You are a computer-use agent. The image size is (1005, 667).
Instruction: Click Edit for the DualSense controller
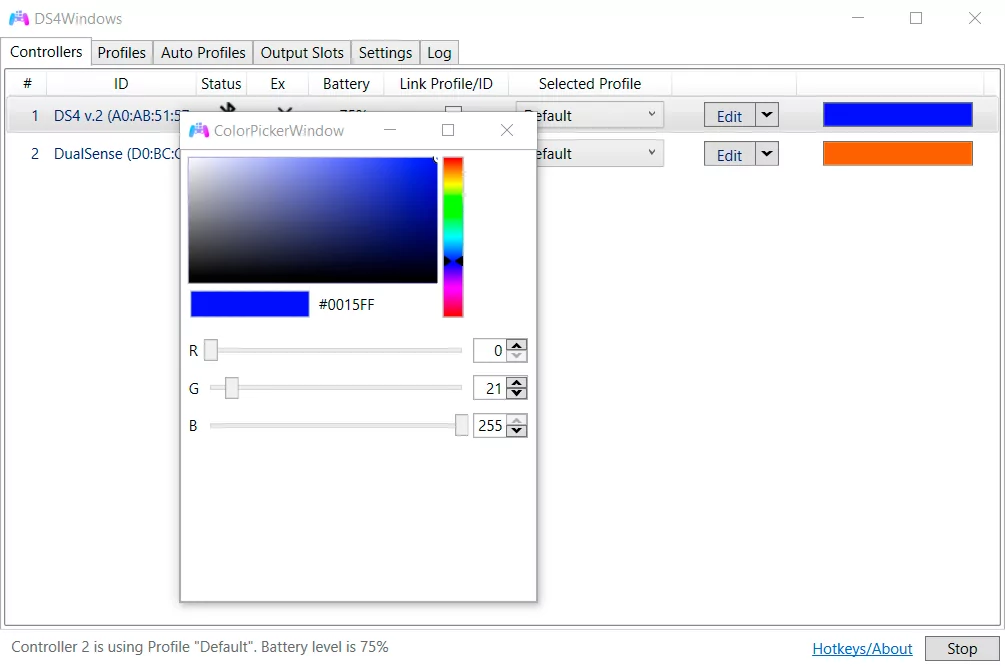729,155
